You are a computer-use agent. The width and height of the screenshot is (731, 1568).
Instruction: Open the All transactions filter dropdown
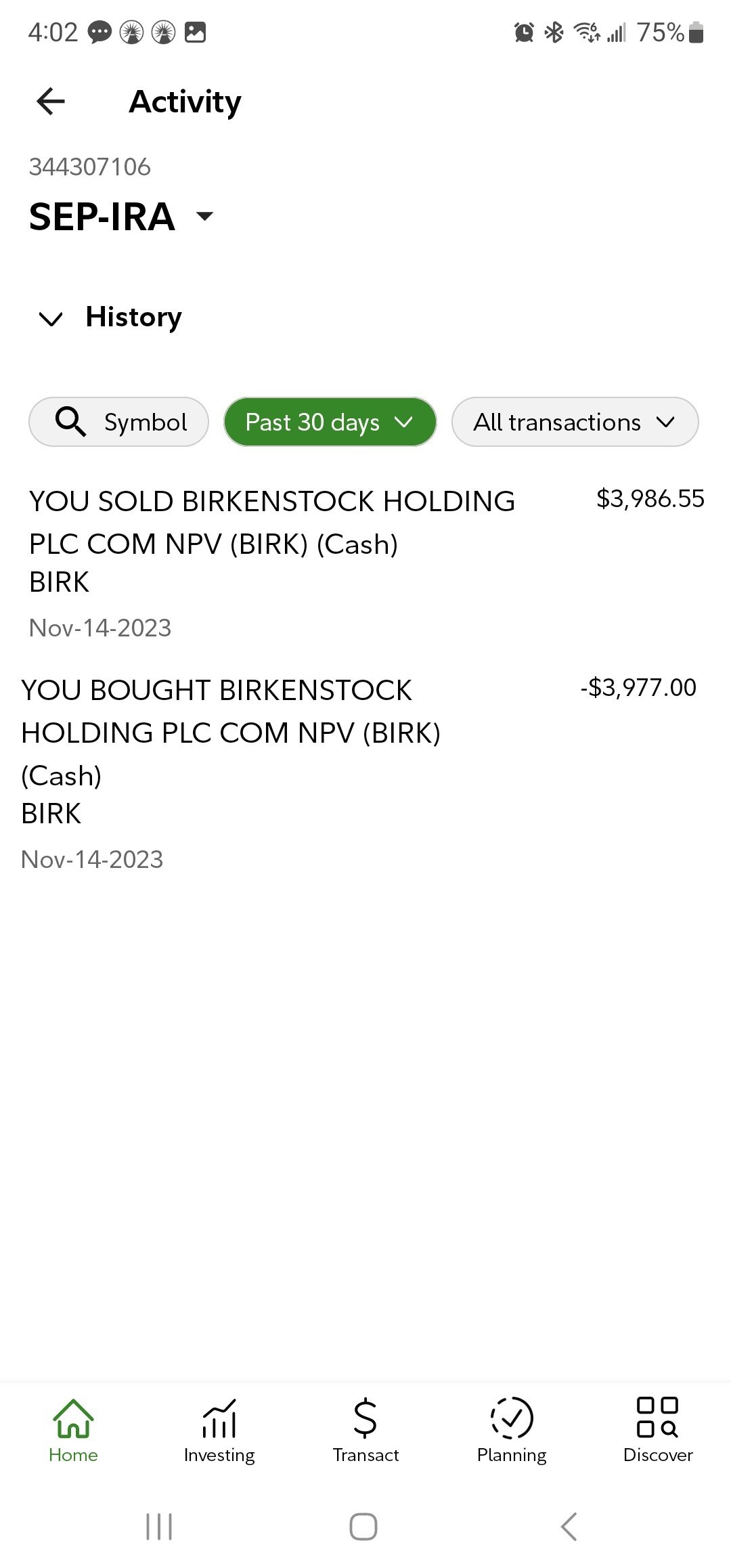coord(575,422)
